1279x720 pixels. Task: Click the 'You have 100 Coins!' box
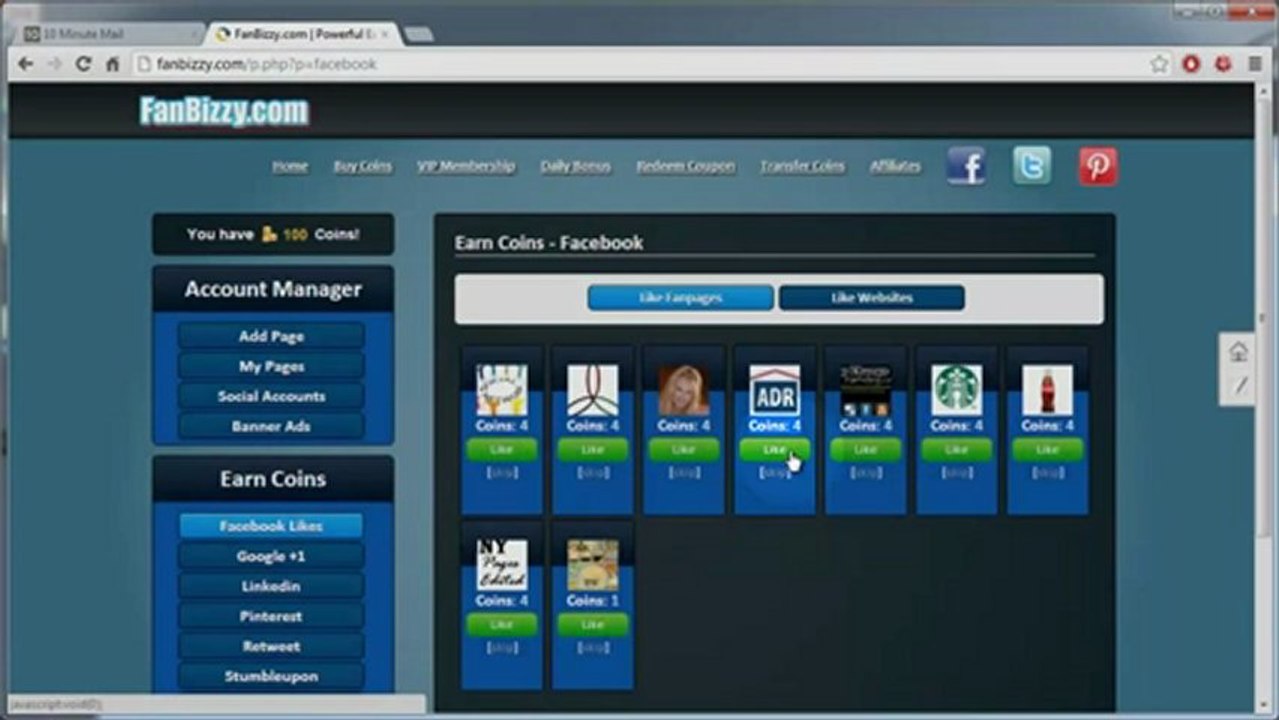pyautogui.click(x=273, y=234)
